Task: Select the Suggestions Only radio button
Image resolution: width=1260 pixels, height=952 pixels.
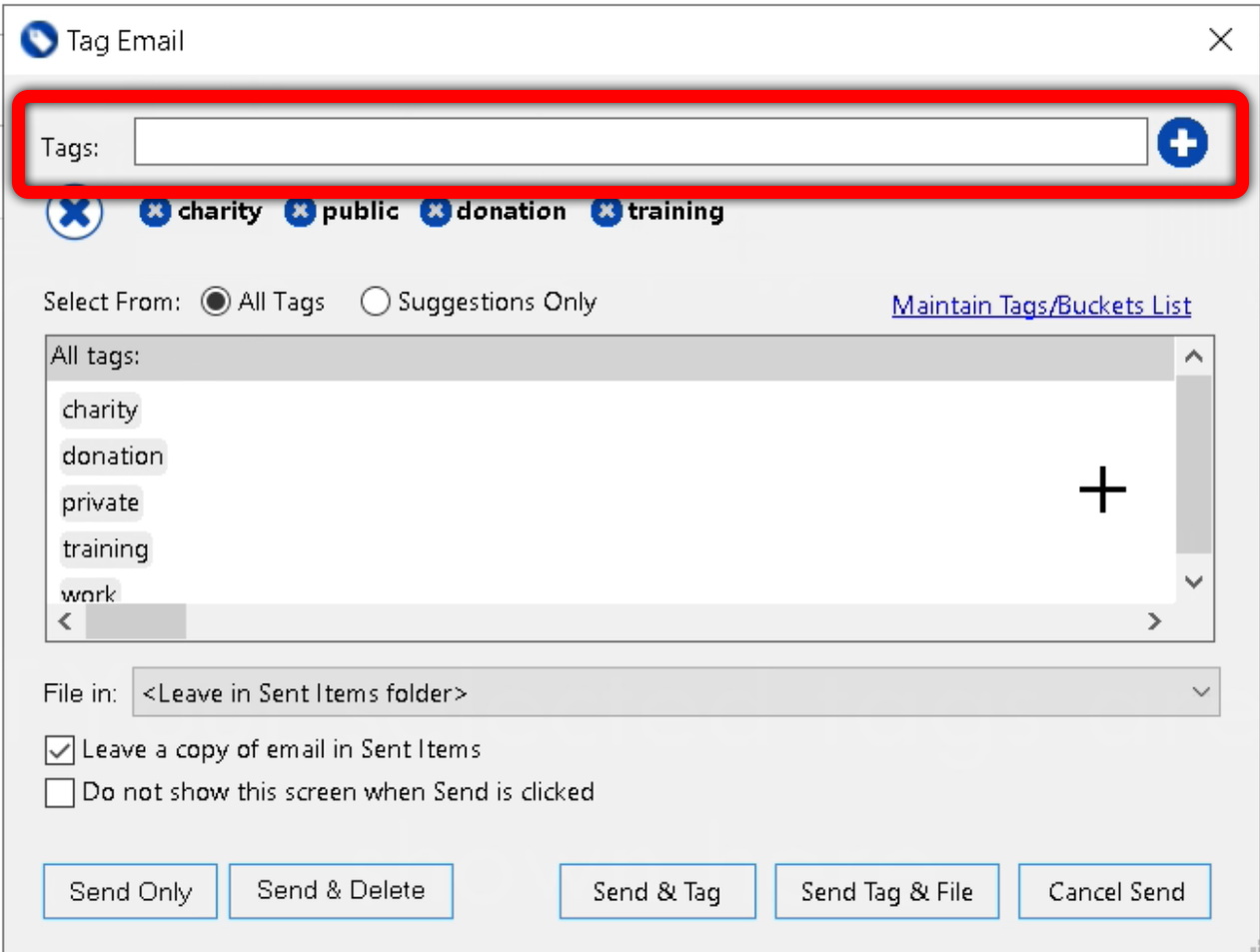Action: 376,302
